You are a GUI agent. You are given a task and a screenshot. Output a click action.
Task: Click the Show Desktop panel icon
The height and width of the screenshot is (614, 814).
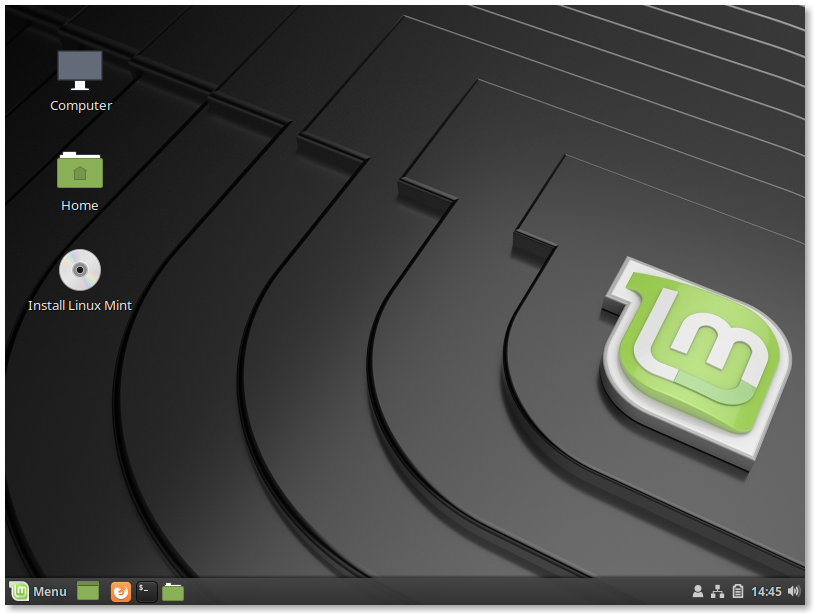coord(88,591)
